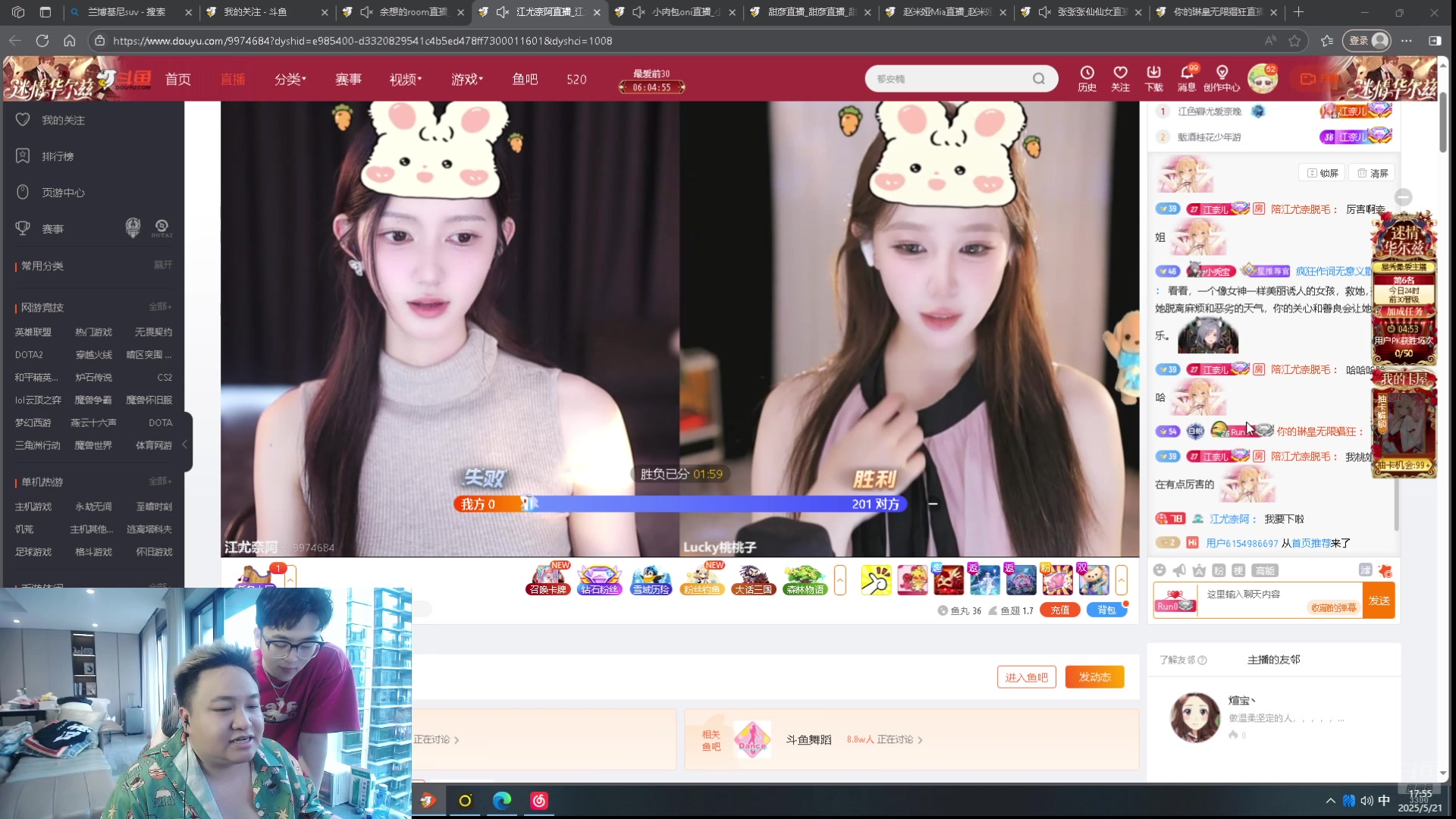Unmute the 小肉包oni tab speaker icon
The width and height of the screenshot is (1456, 819).
click(x=639, y=12)
